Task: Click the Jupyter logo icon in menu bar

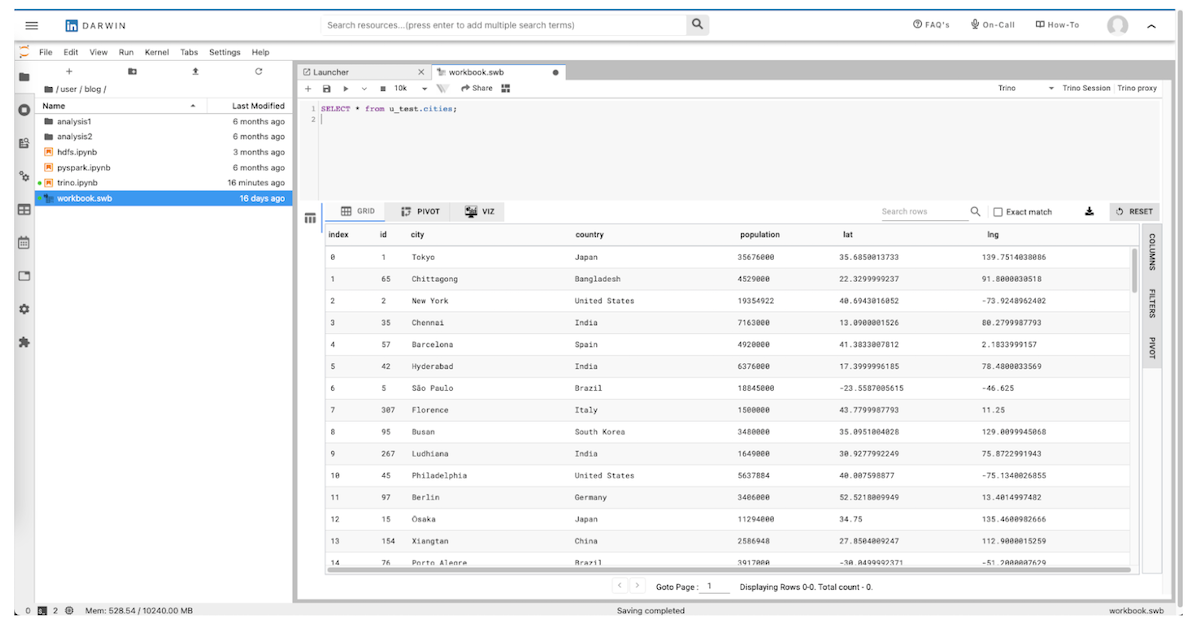Action: (x=23, y=51)
